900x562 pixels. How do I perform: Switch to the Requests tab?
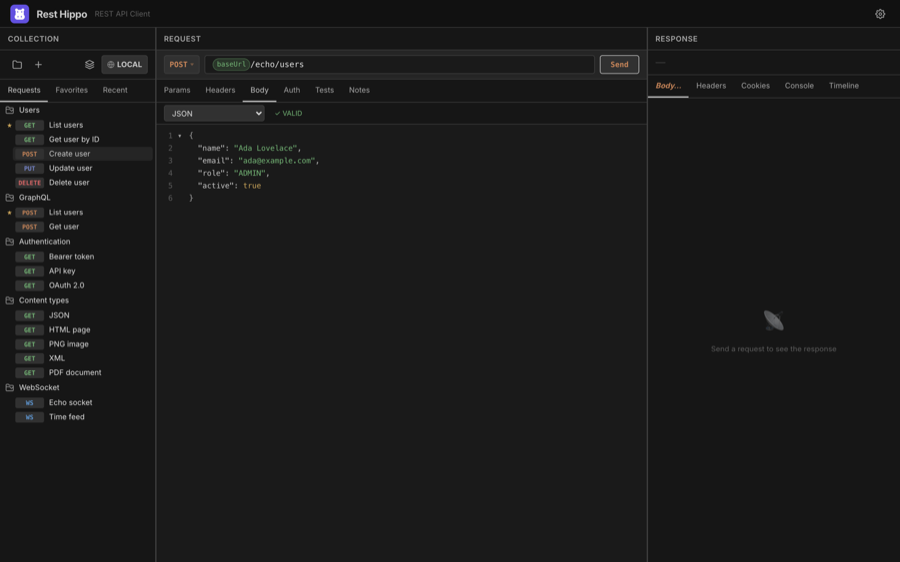tap(24, 90)
